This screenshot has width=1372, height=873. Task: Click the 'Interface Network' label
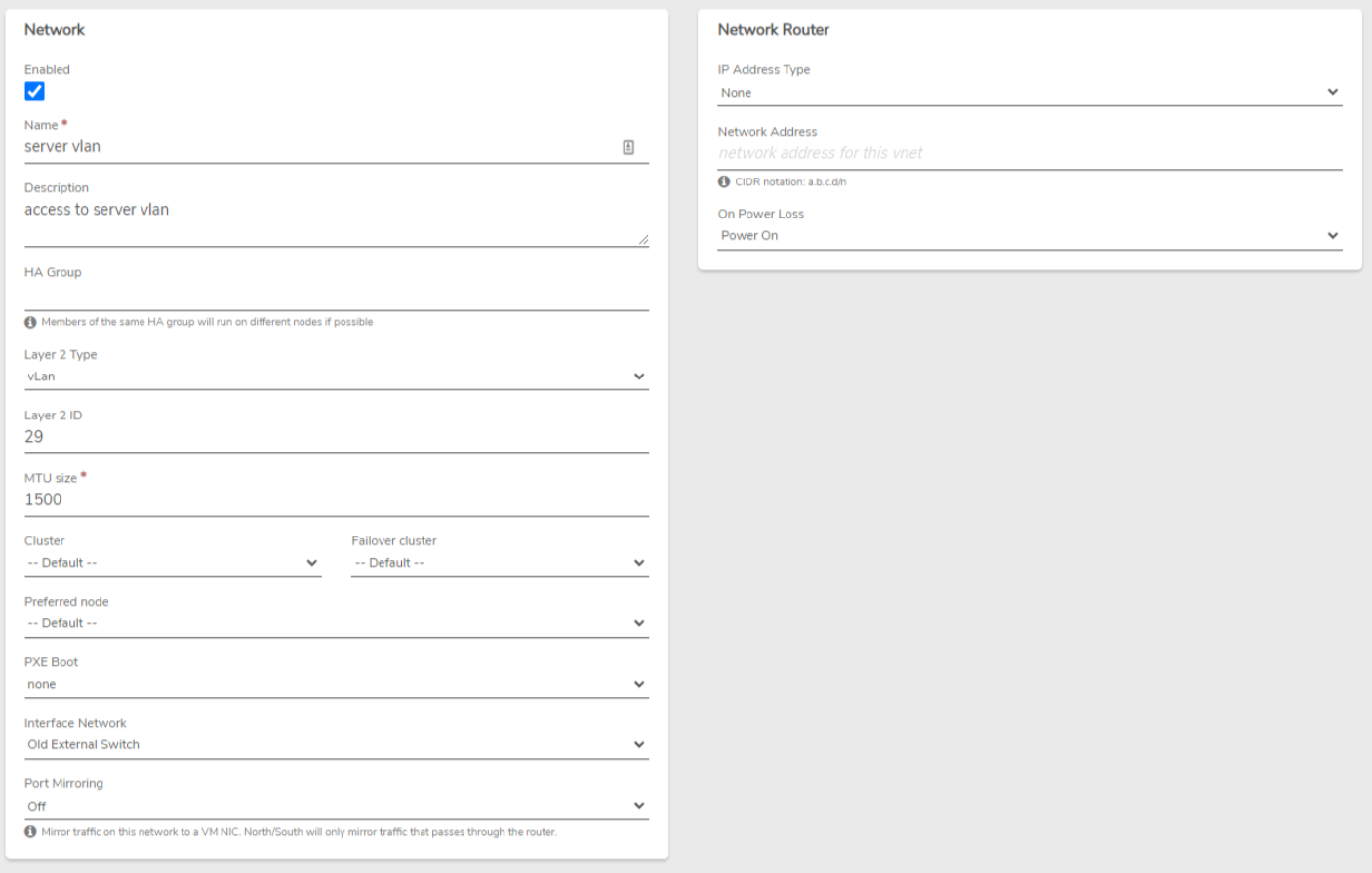pos(75,724)
